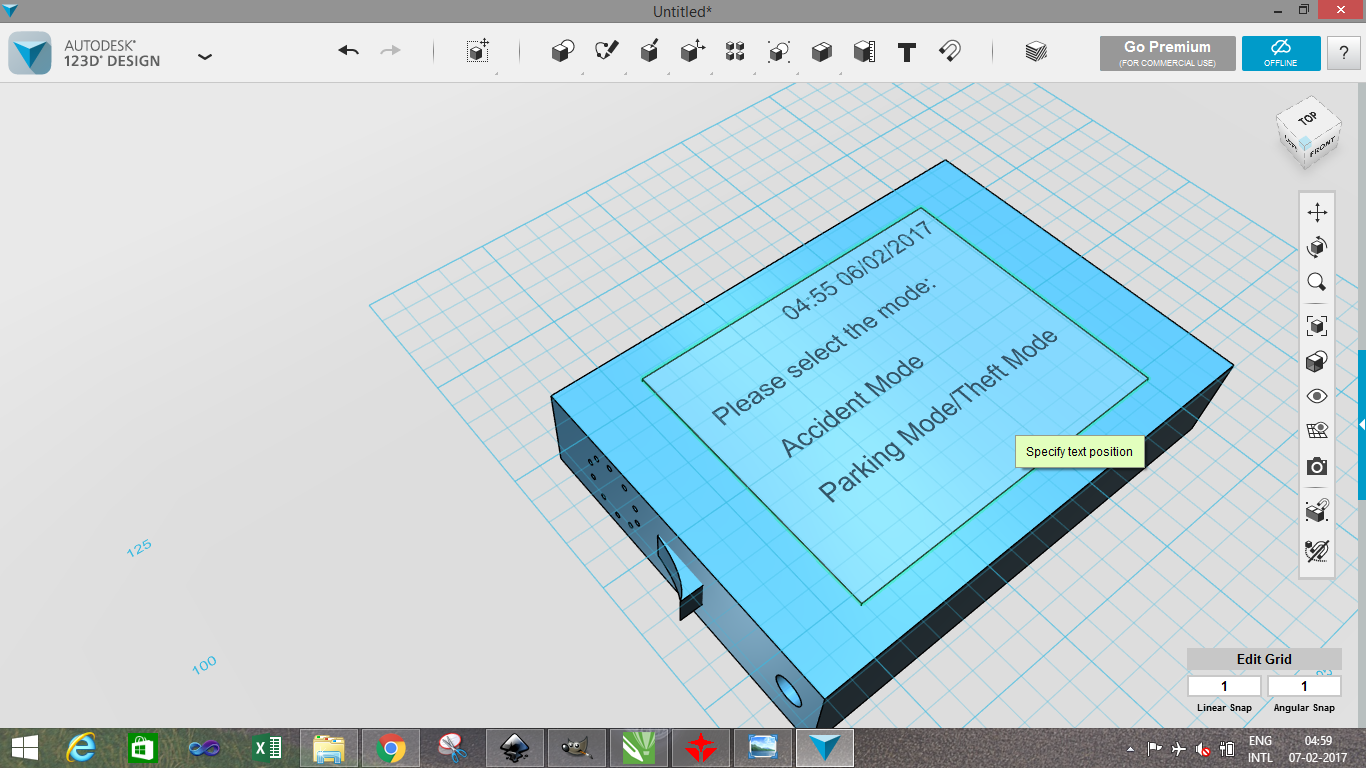The image size is (1366, 768).
Task: Click the 'Please select the mode:' text
Action: click(825, 349)
